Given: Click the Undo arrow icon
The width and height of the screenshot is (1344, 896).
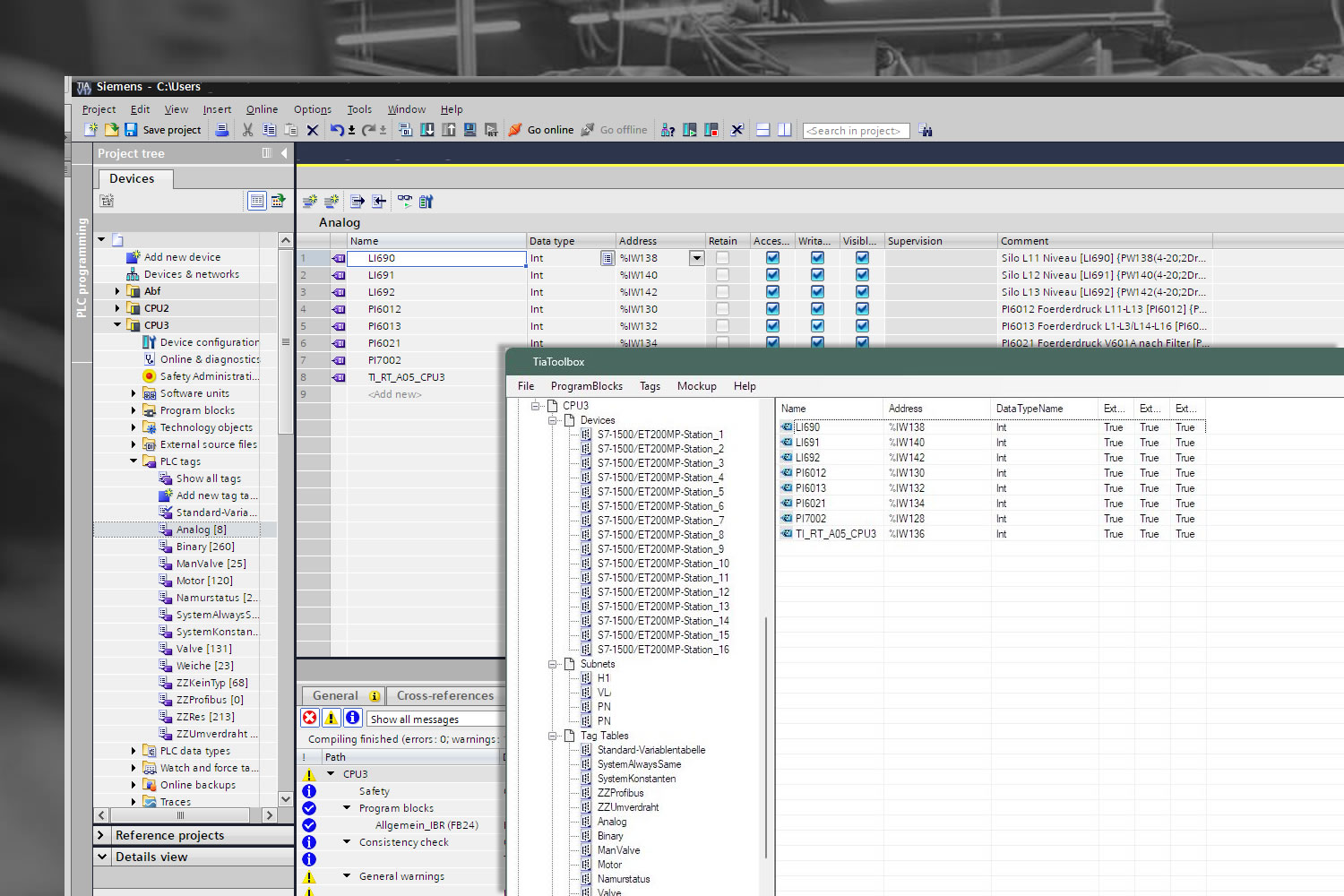Looking at the screenshot, I should click(x=337, y=130).
